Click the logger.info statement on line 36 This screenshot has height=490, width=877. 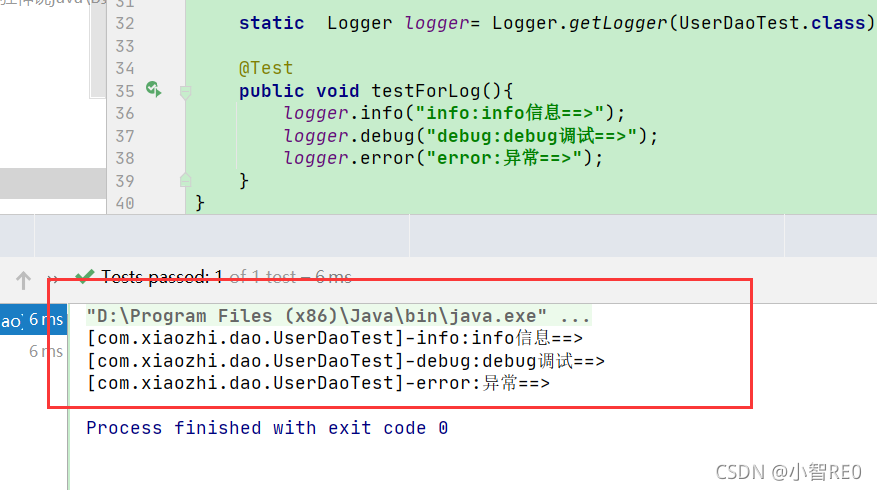tap(454, 113)
